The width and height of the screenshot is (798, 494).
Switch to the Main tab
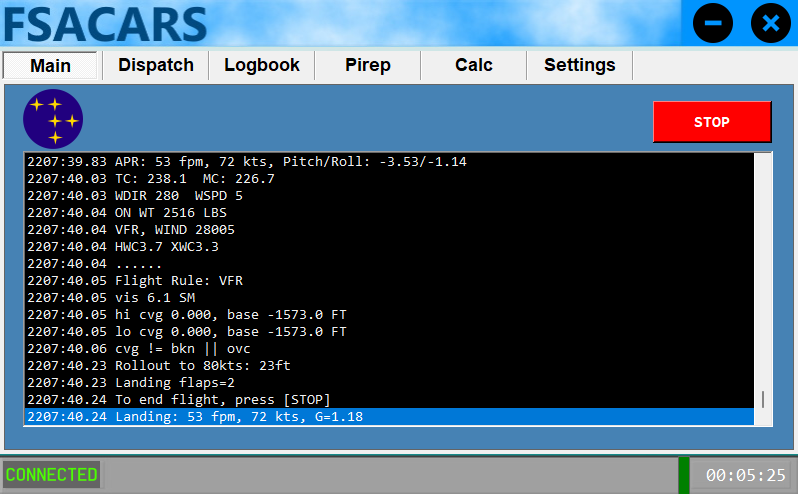[x=51, y=66]
